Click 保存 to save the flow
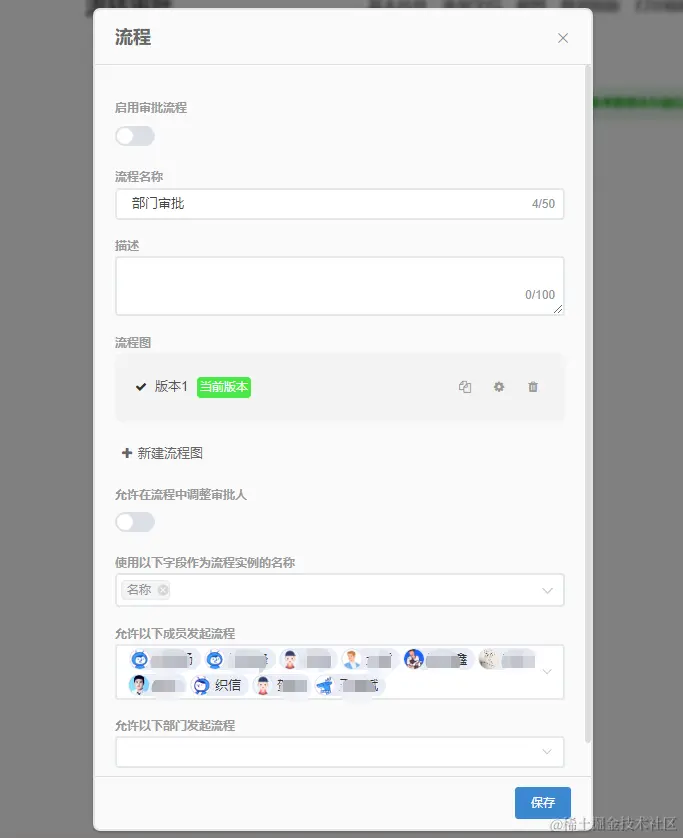The image size is (683, 838). (x=542, y=803)
